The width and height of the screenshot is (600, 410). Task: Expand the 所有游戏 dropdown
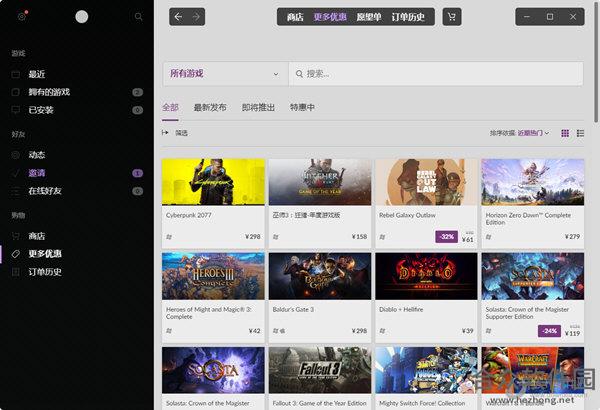225,74
